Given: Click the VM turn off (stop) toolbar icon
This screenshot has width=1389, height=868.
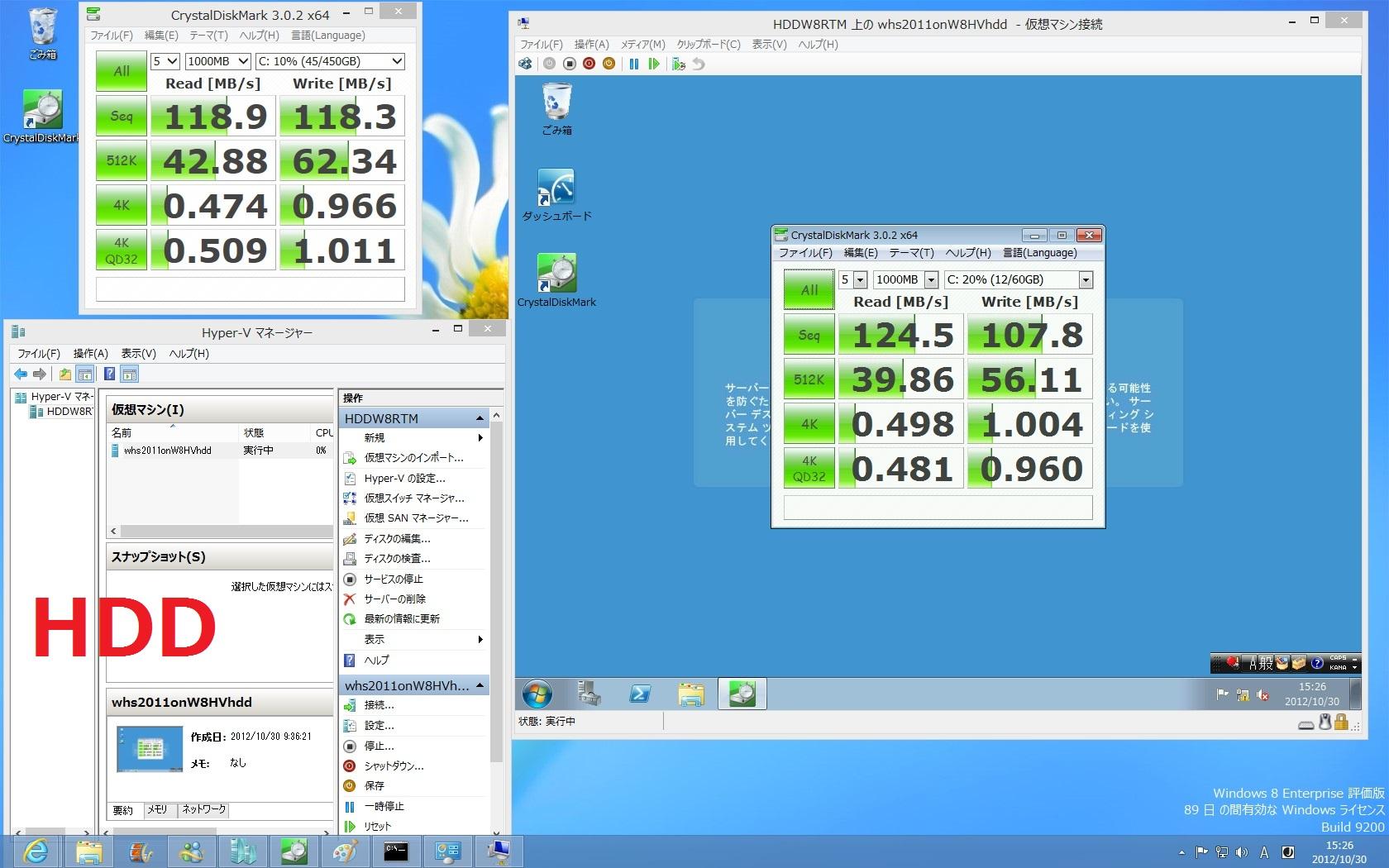Looking at the screenshot, I should point(569,64).
